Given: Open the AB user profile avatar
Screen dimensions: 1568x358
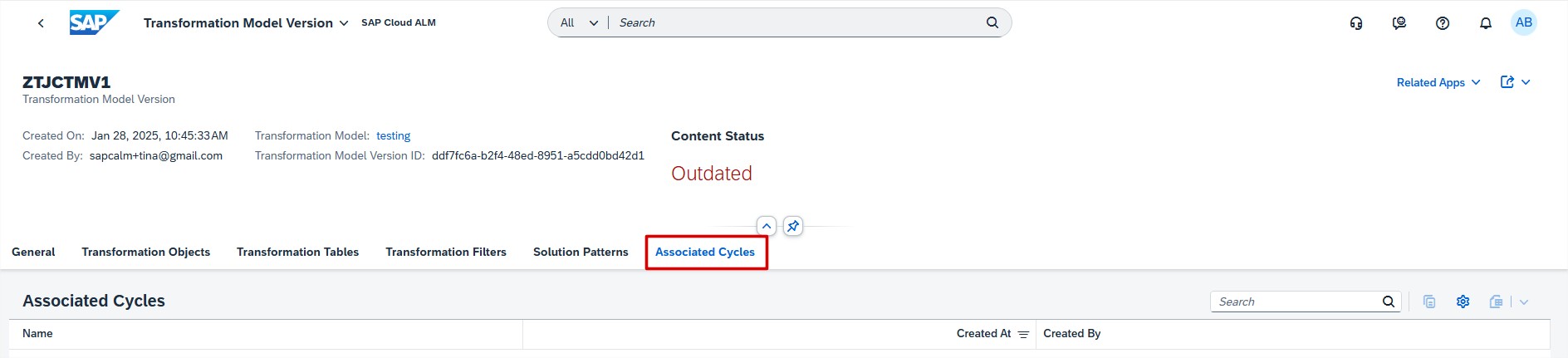Looking at the screenshot, I should [1524, 23].
